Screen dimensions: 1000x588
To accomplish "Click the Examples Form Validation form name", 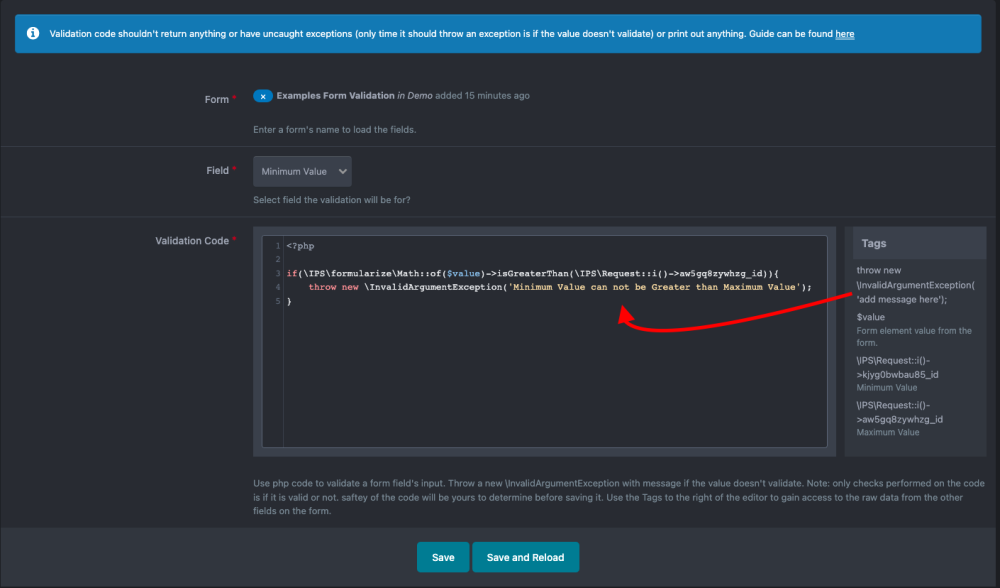I will [x=335, y=96].
